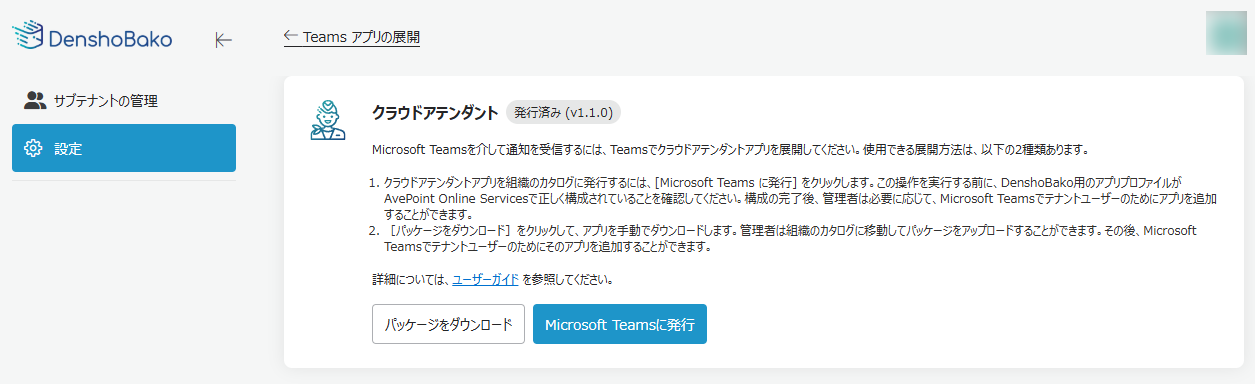Open the ユーザーガイド link
This screenshot has height=384, width=1255.
[485, 279]
